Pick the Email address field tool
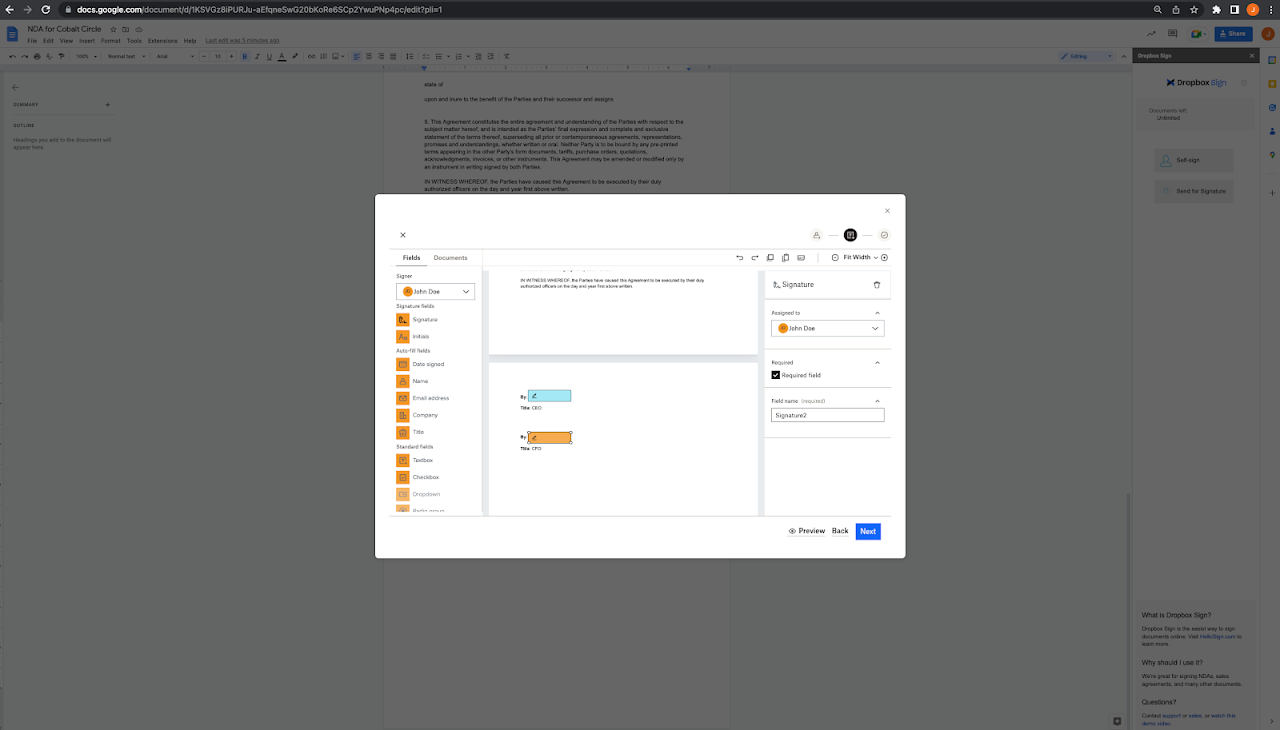The height and width of the screenshot is (730, 1280). pos(430,397)
